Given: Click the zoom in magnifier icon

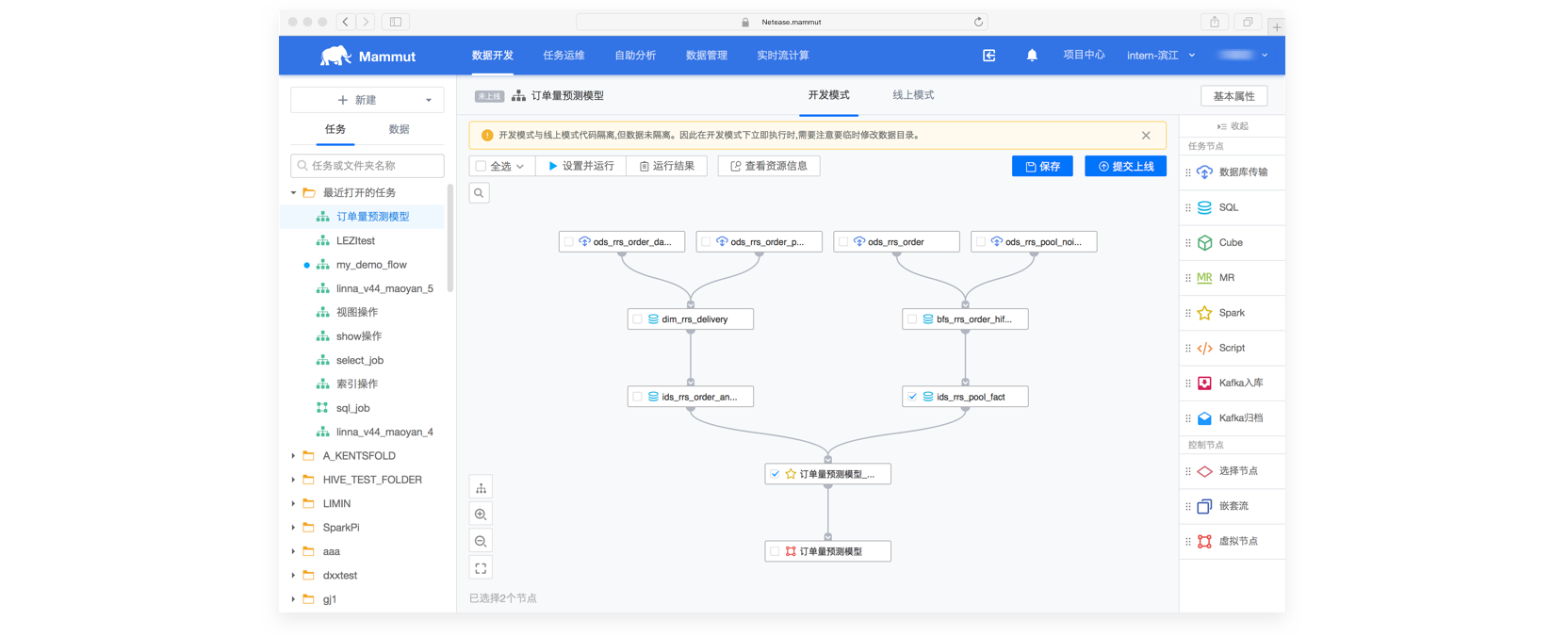Looking at the screenshot, I should click(x=481, y=514).
